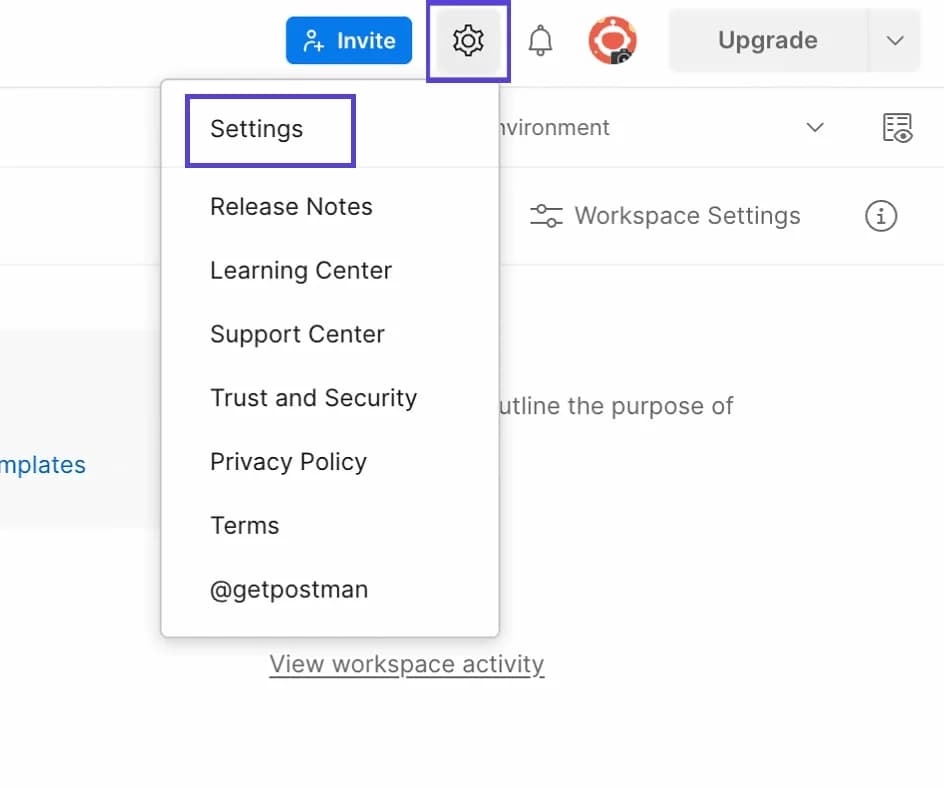View workspace activity
The image size is (944, 788).
click(x=406, y=663)
